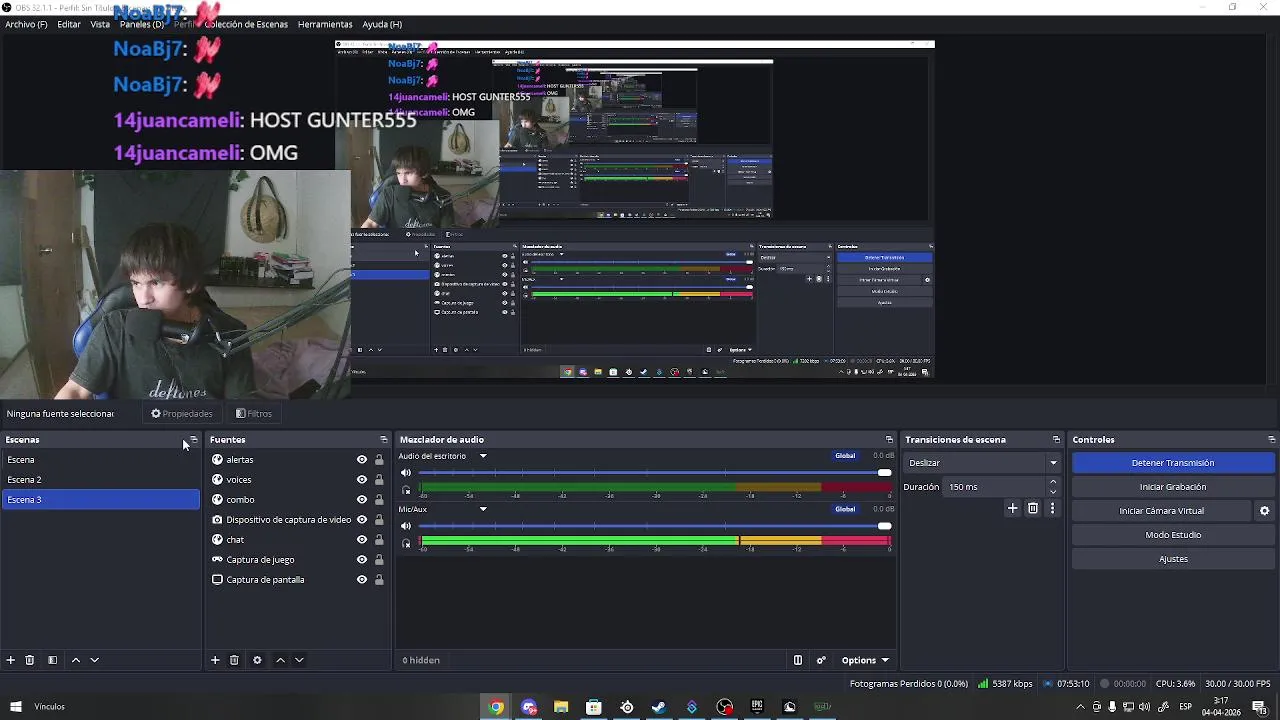Remove source using trash icon in Fuentes

click(x=234, y=660)
